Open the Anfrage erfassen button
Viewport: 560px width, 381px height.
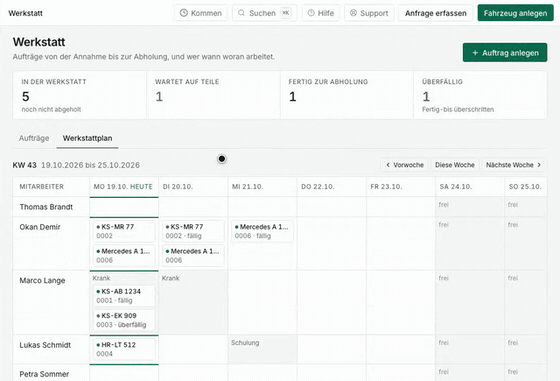[x=436, y=13]
